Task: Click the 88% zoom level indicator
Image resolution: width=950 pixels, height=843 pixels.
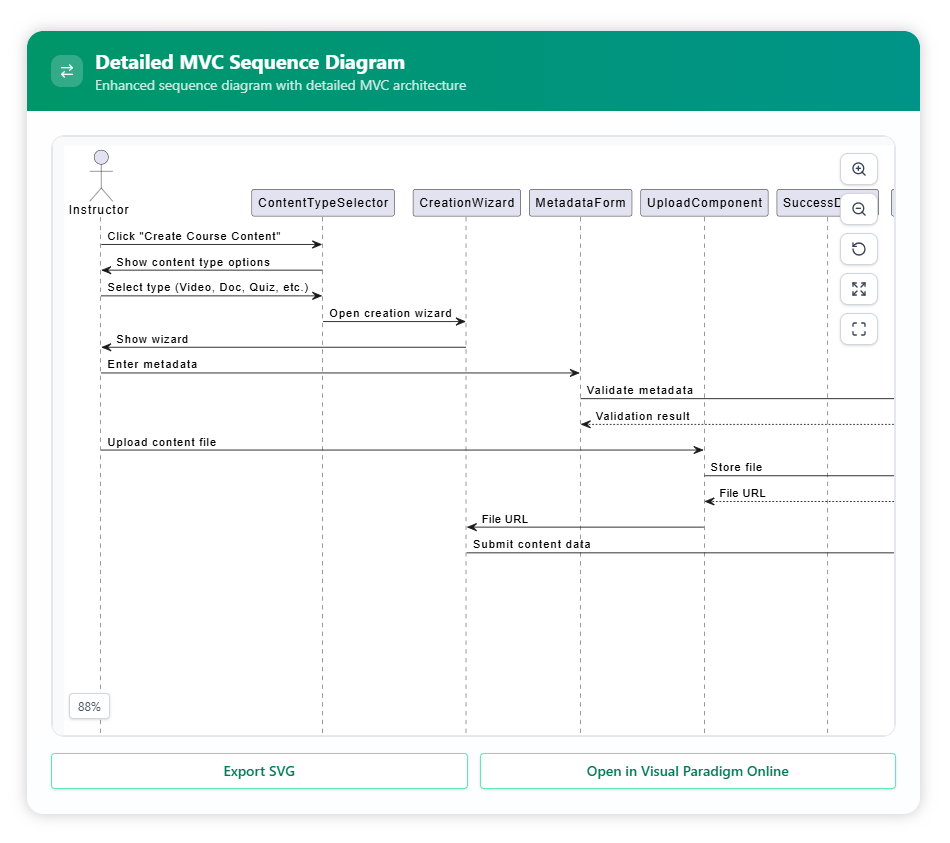Action: pyautogui.click(x=89, y=706)
